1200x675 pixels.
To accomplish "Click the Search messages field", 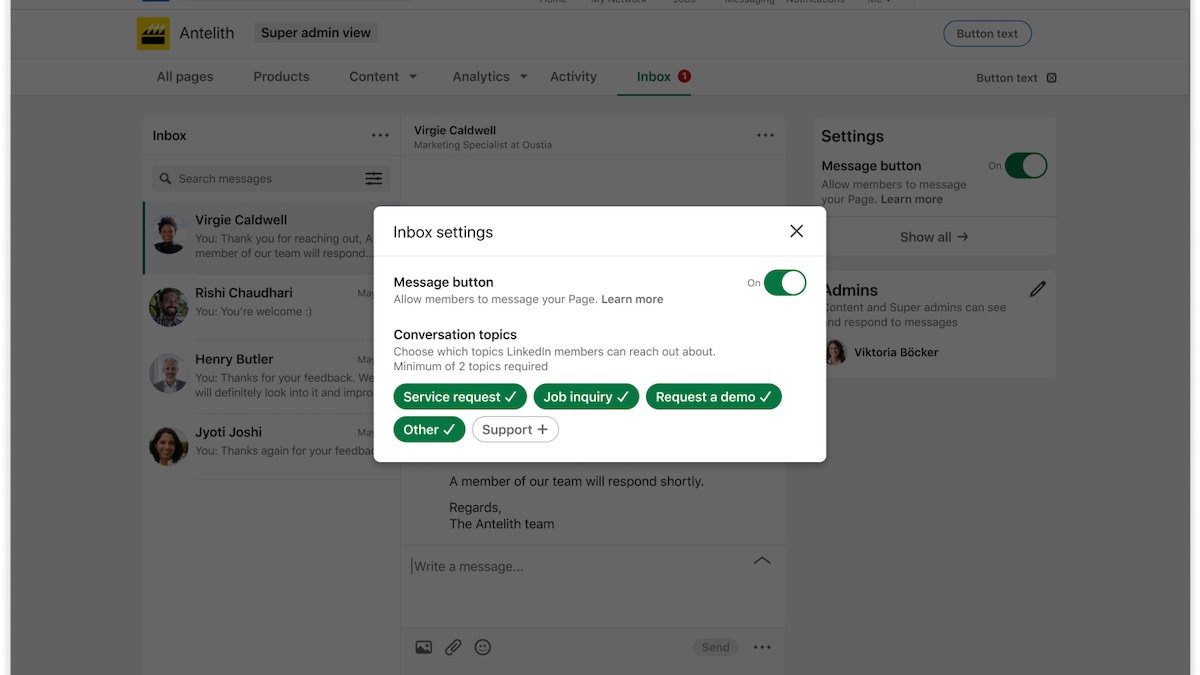I will (x=260, y=179).
